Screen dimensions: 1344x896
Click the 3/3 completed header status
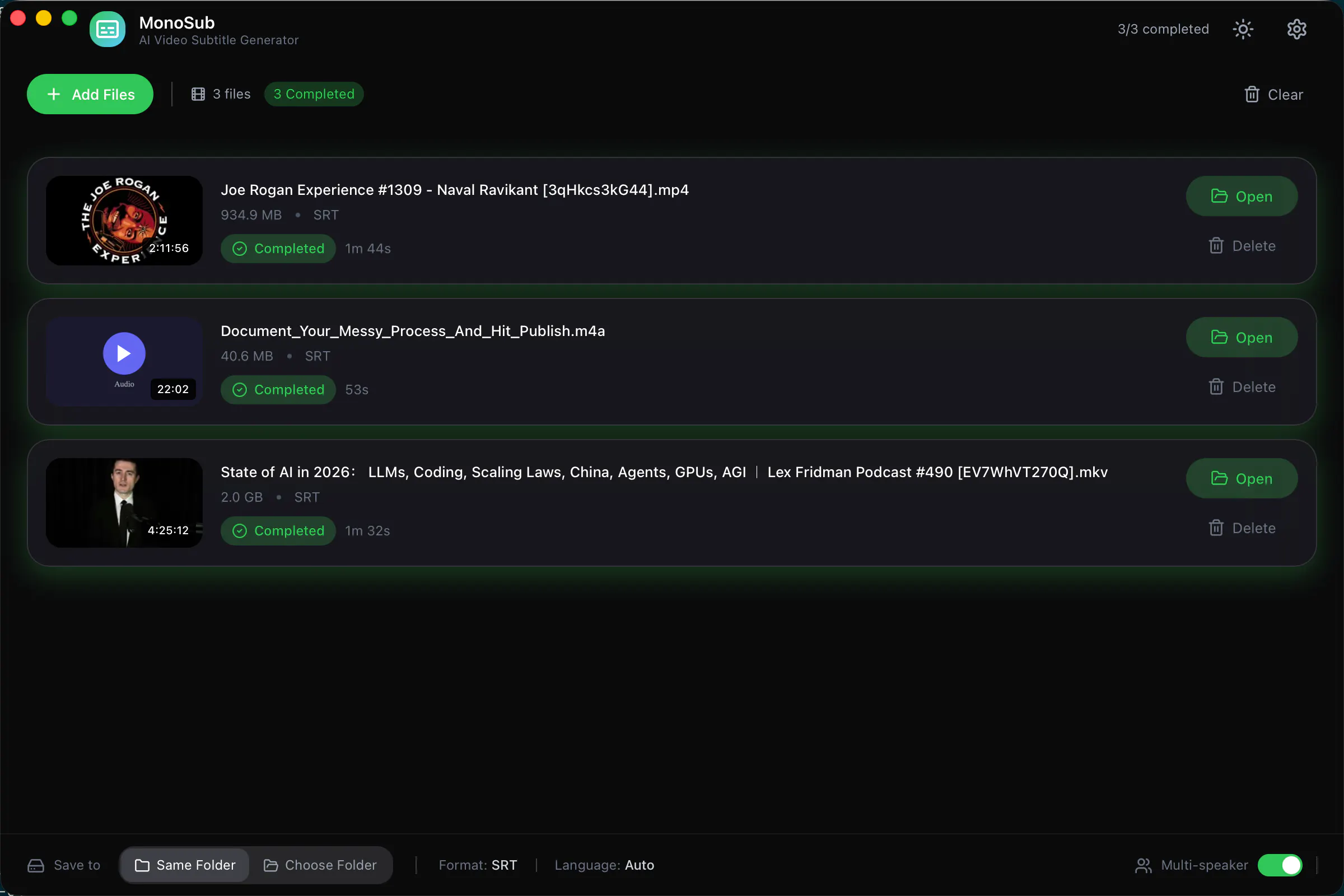pyautogui.click(x=1164, y=29)
